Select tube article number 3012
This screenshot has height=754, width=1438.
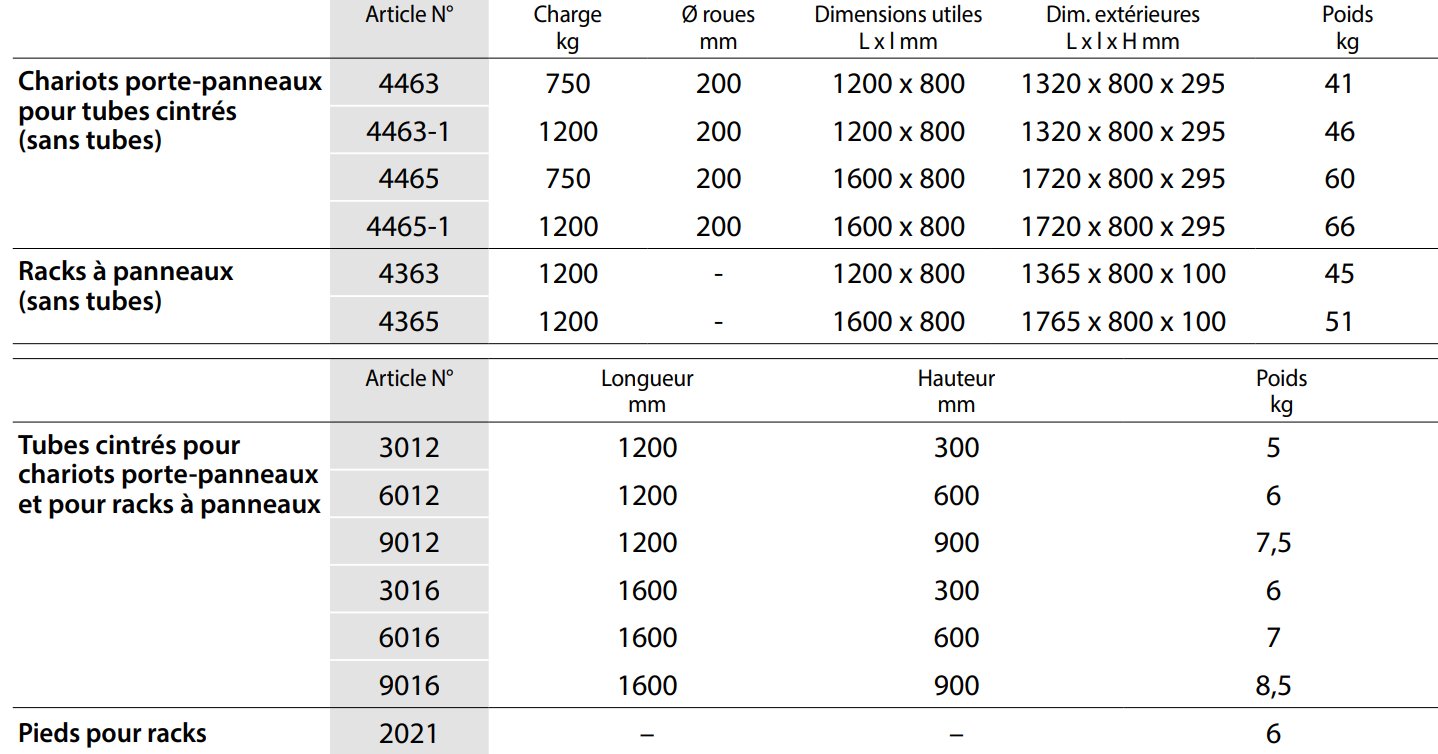click(x=409, y=447)
